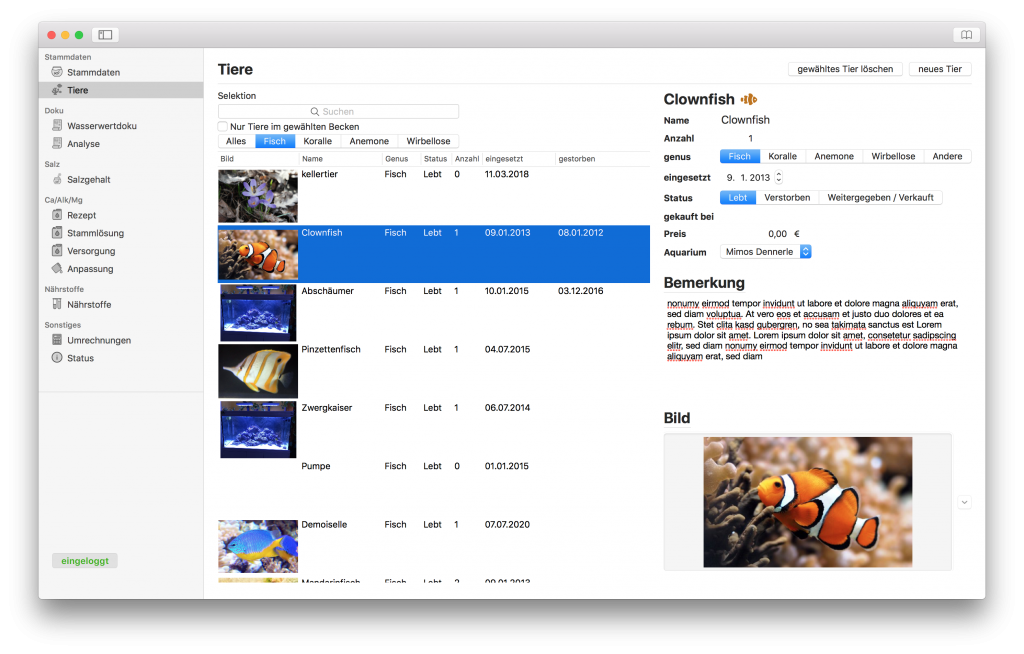Click the eingesetzt date stepper arrows
Screen dimensions: 1024x654
point(778,177)
